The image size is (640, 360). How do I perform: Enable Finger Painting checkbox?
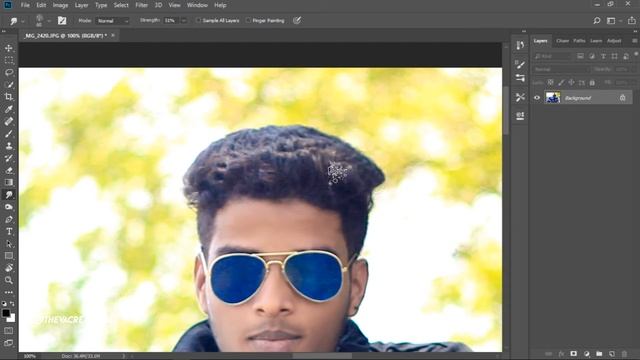click(x=248, y=20)
